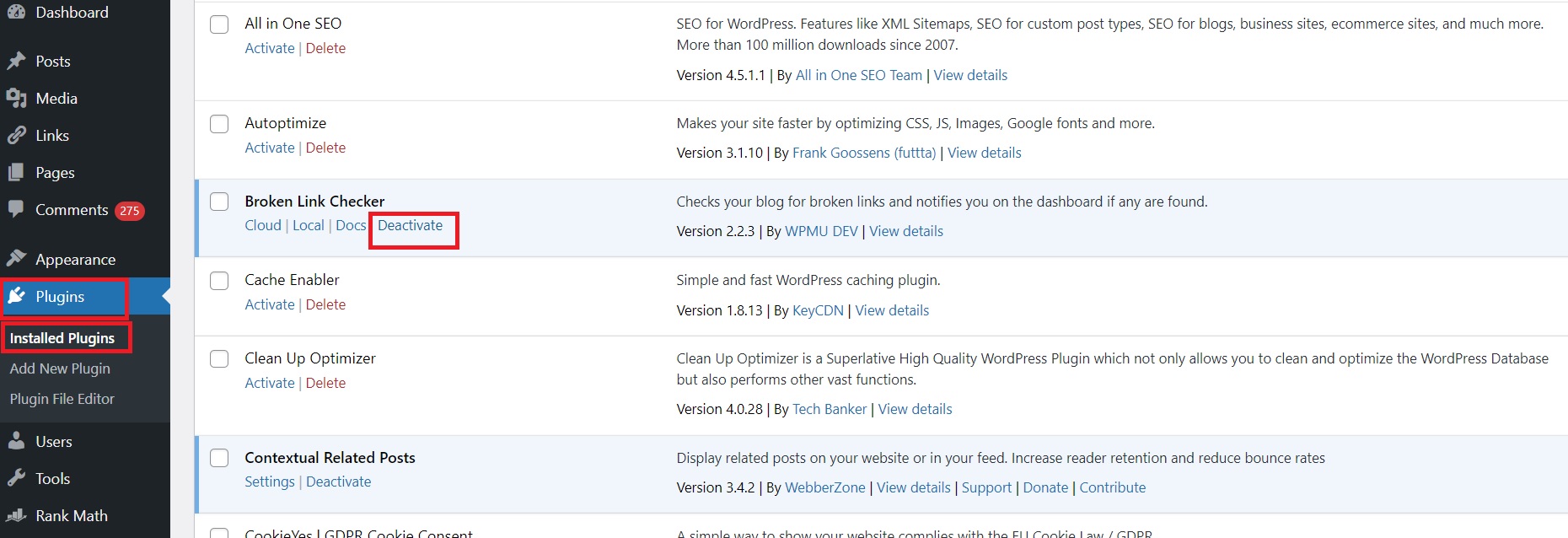The width and height of the screenshot is (1568, 538).
Task: Click the Dashboard gauge icon
Action: (x=16, y=12)
